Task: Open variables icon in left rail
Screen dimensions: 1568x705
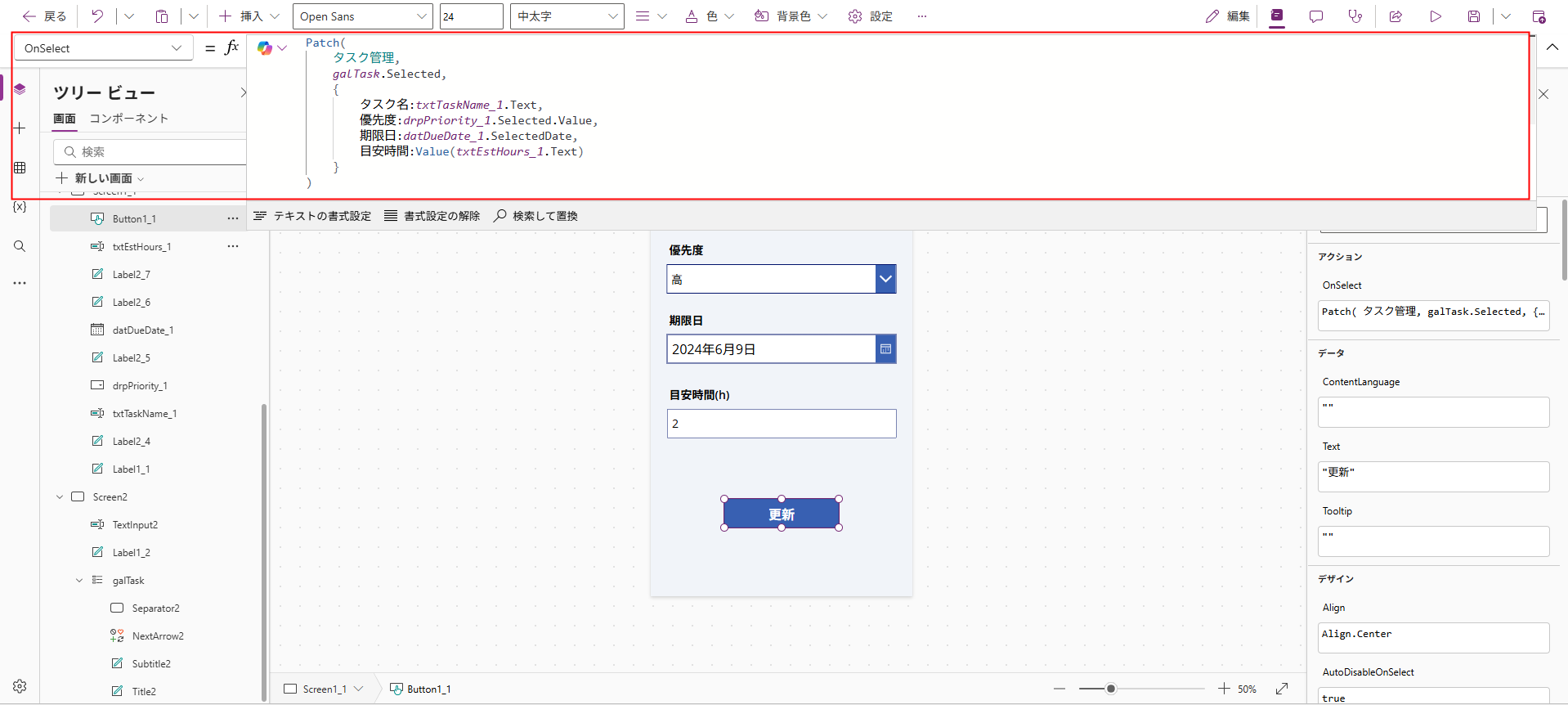Action: click(20, 207)
